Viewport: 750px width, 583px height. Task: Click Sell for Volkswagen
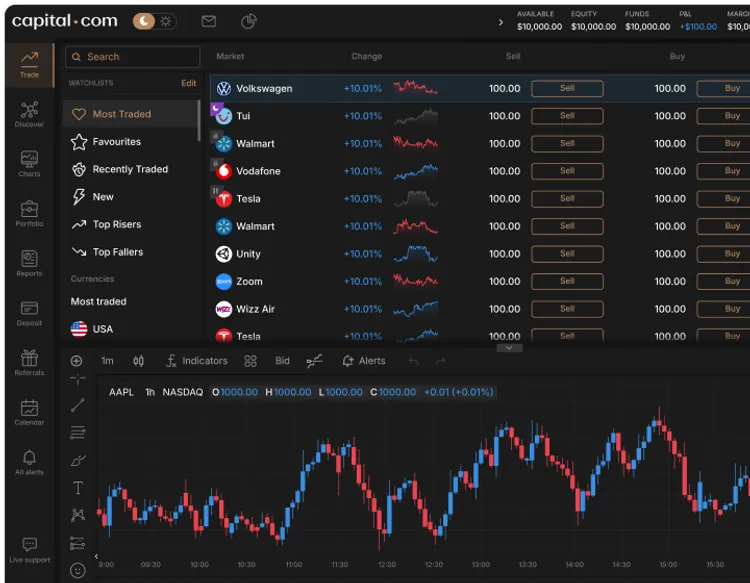[567, 88]
